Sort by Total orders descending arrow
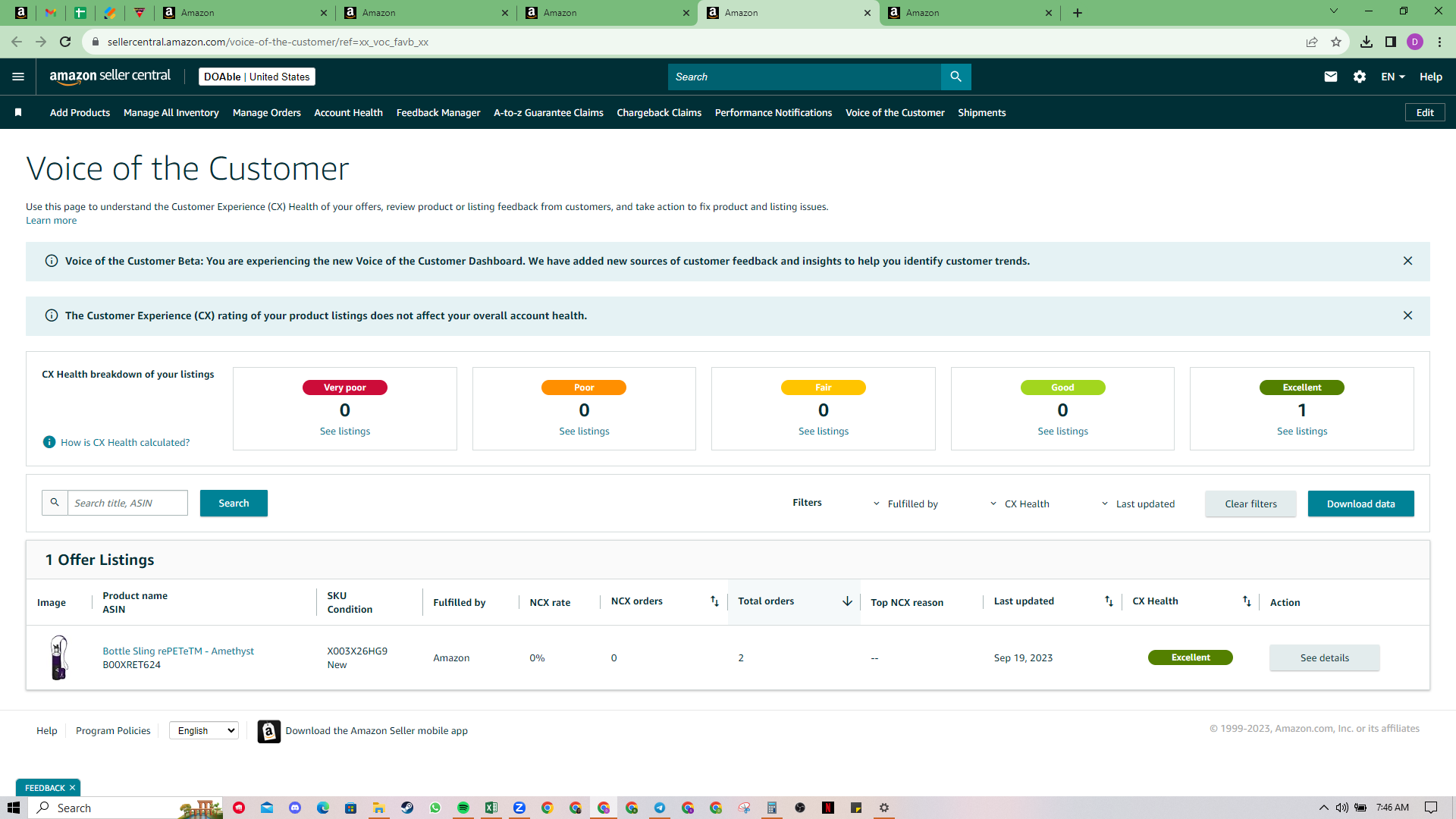 pyautogui.click(x=847, y=601)
